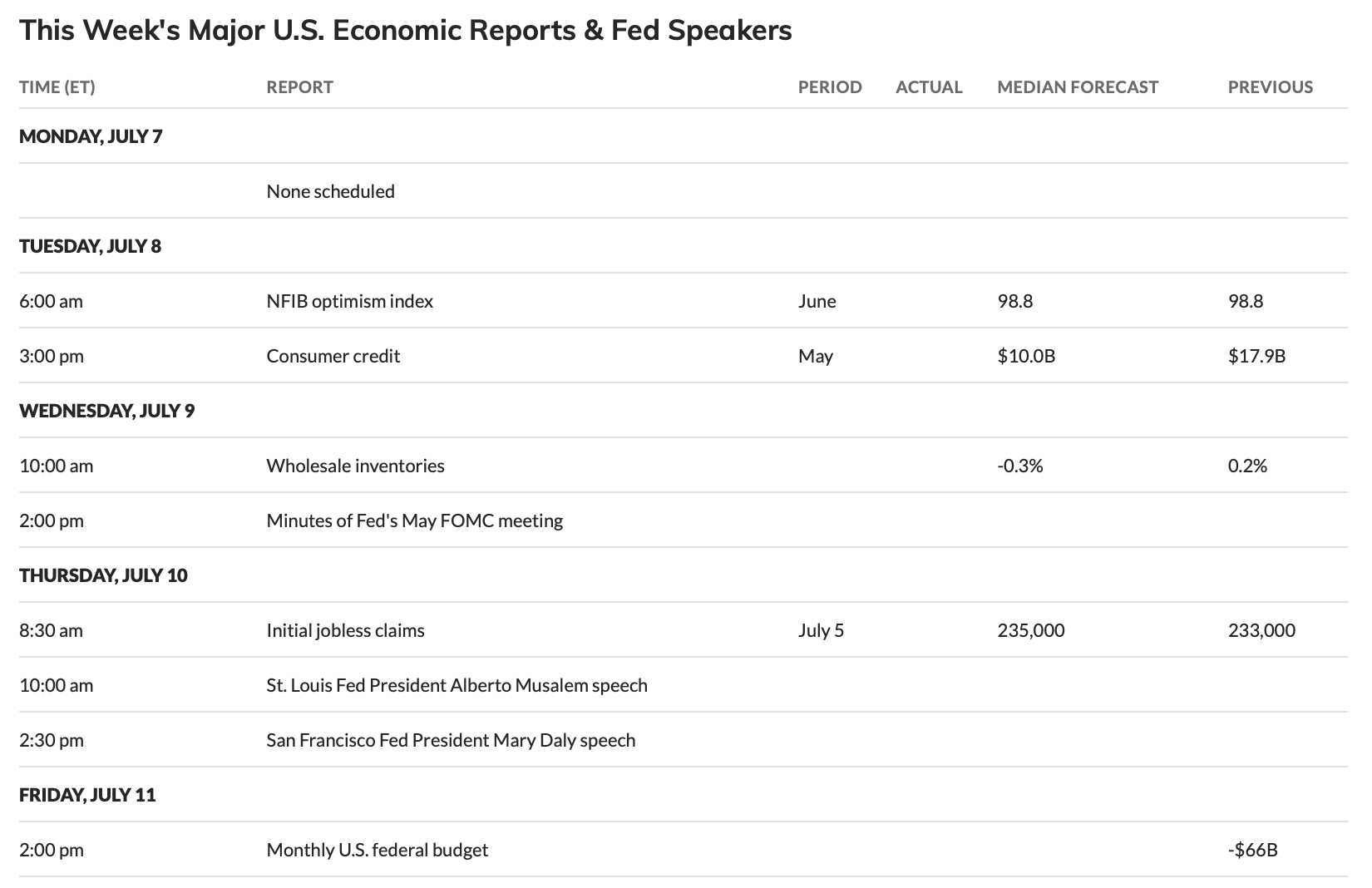The image size is (1372, 888).
Task: Select the $17.9B previous consumer credit value
Action: click(1256, 356)
